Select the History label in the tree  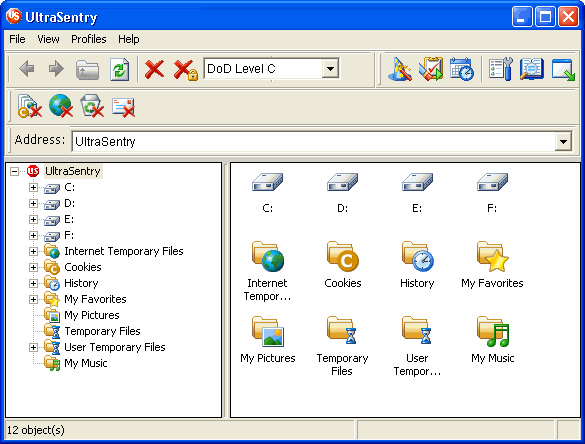click(x=81, y=284)
